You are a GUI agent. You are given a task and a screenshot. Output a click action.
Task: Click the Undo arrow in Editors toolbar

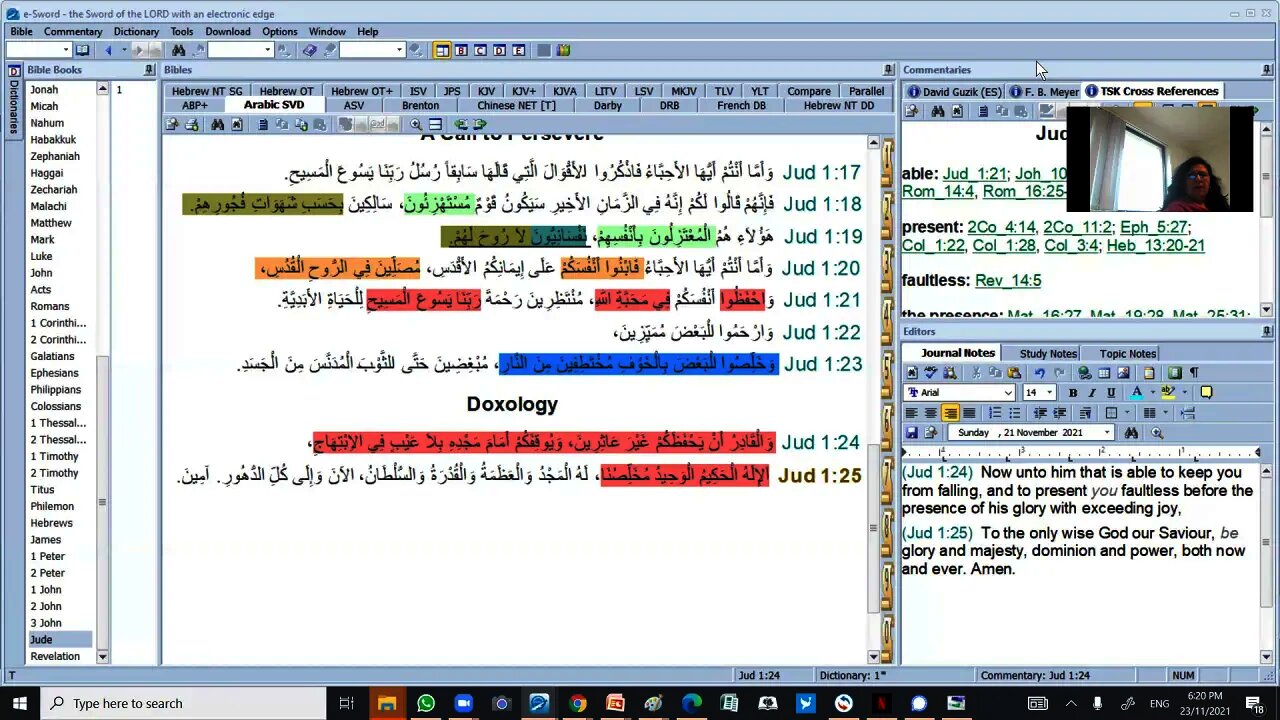pyautogui.click(x=1039, y=373)
